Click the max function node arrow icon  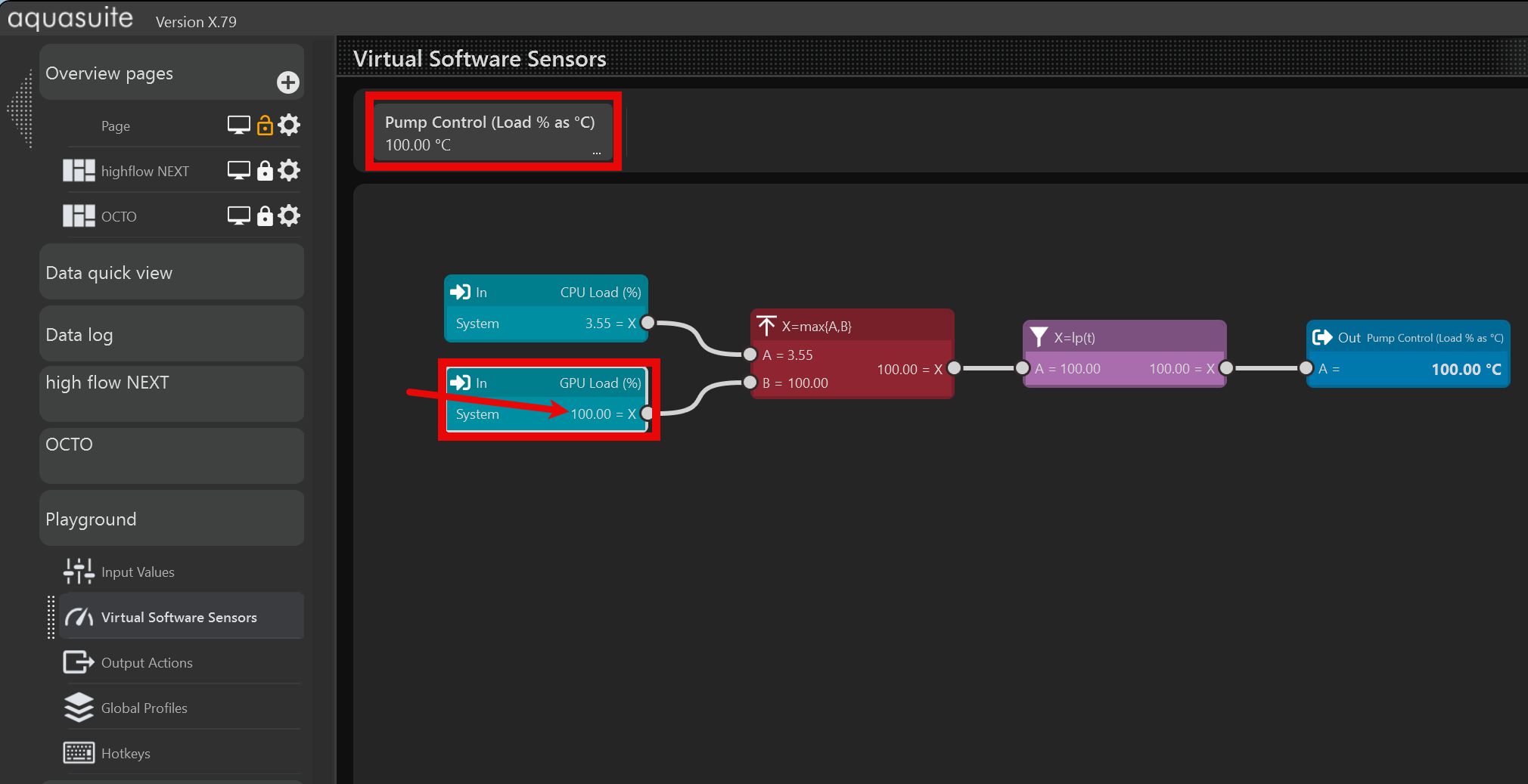pos(766,326)
